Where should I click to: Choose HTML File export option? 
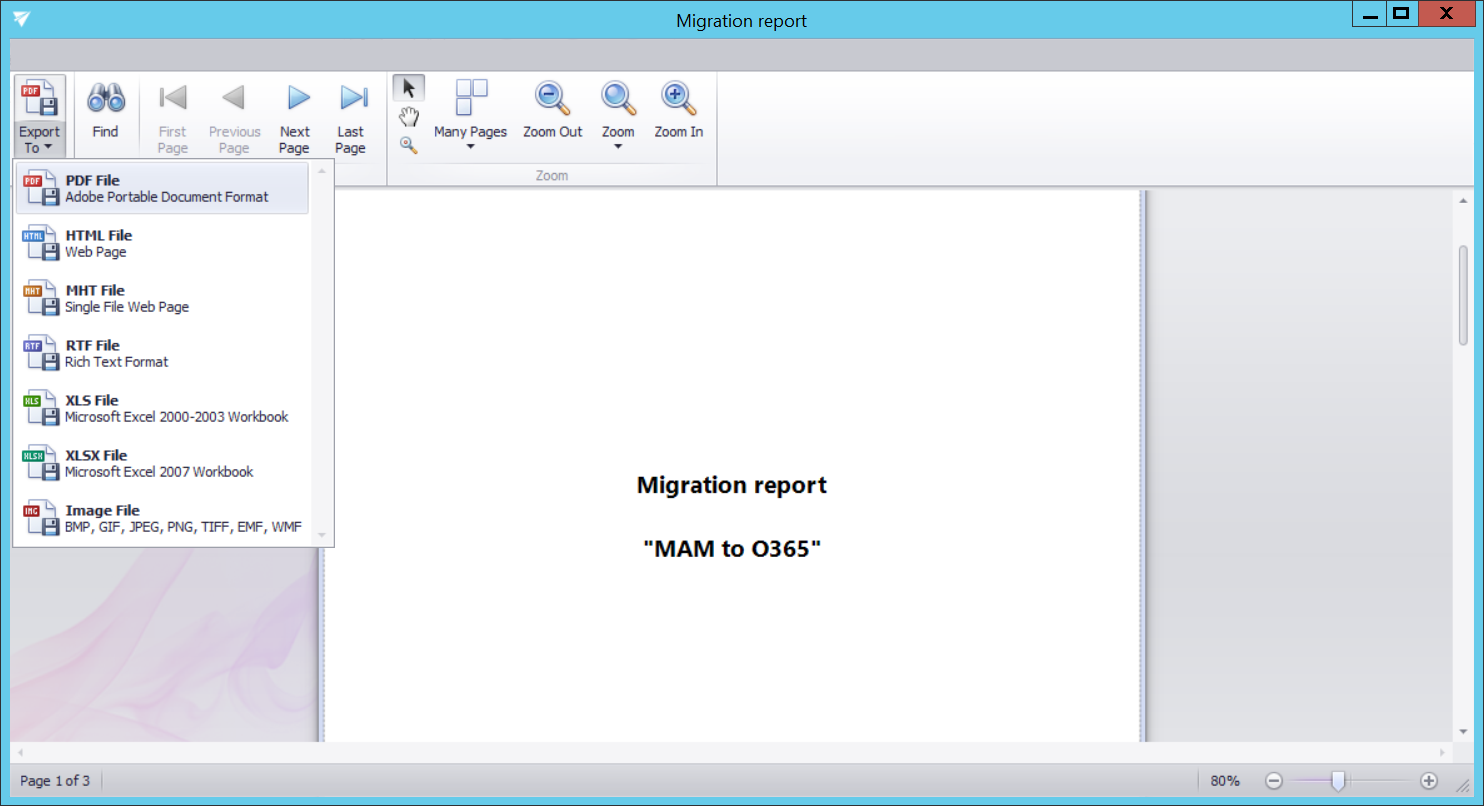162,243
